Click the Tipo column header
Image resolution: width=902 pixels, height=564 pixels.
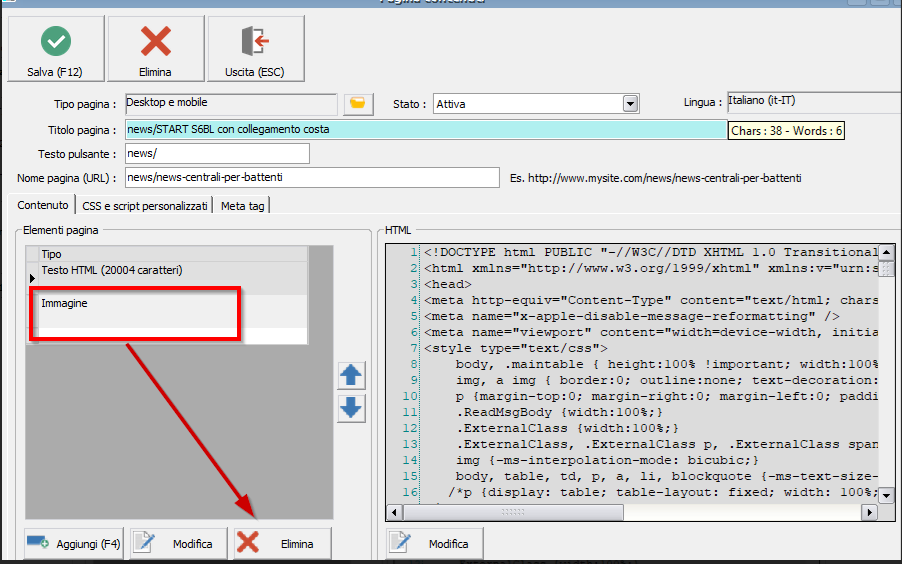tap(173, 254)
